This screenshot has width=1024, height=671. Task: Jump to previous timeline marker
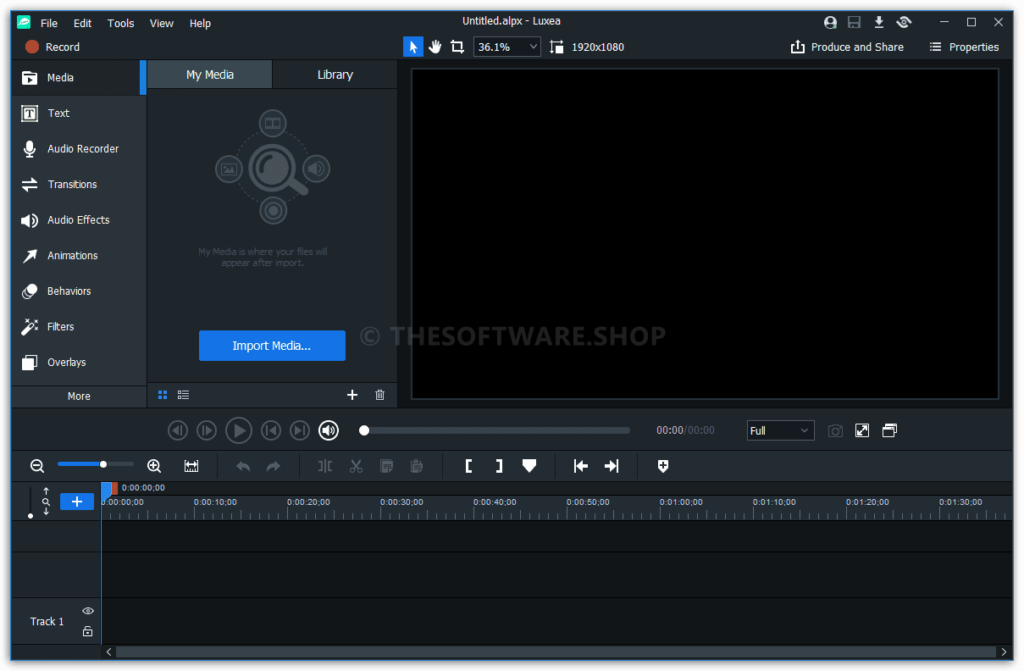tap(580, 466)
